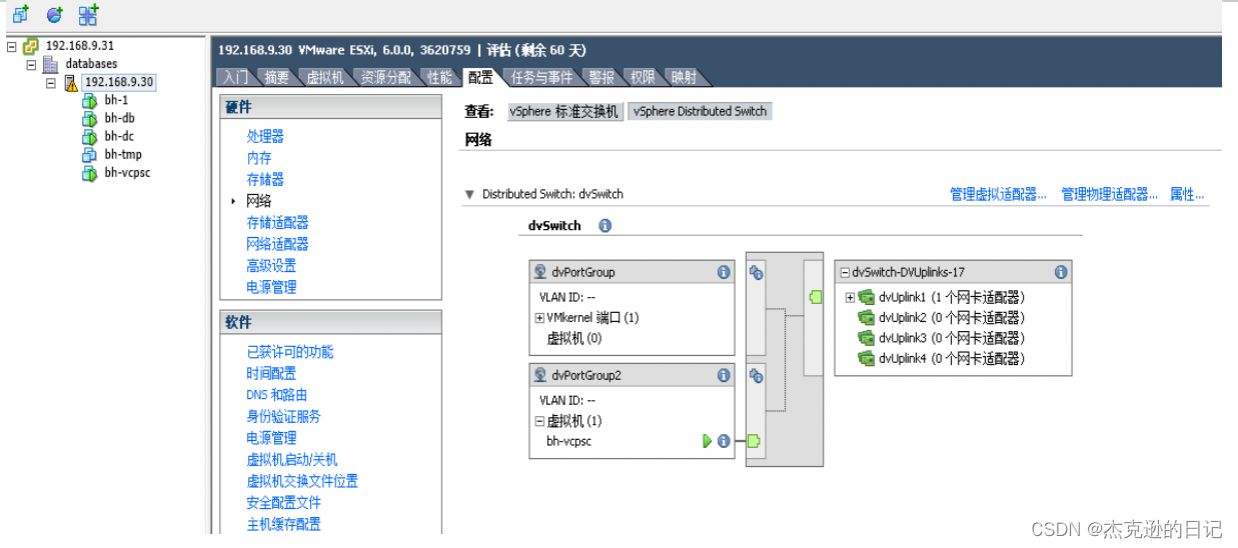Switch to the 性能 tab

(440, 77)
